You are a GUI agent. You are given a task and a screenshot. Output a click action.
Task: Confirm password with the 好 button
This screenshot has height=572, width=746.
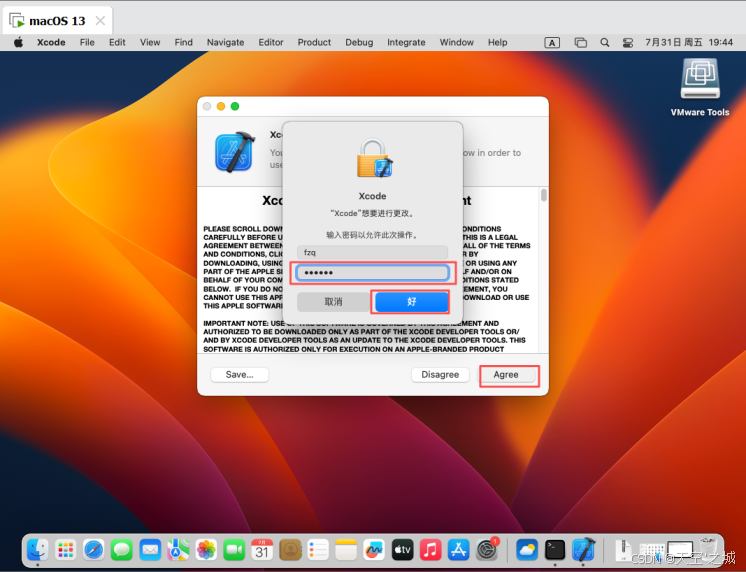pos(412,301)
